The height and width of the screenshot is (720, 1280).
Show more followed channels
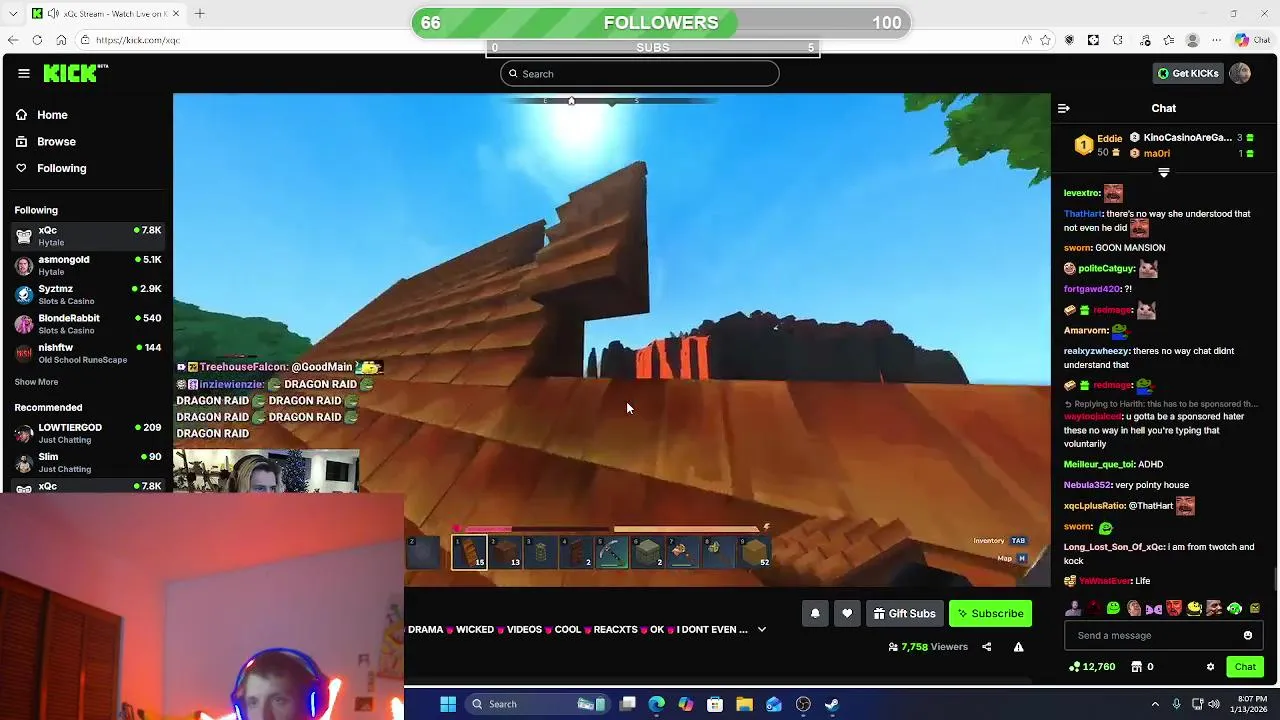point(36,382)
